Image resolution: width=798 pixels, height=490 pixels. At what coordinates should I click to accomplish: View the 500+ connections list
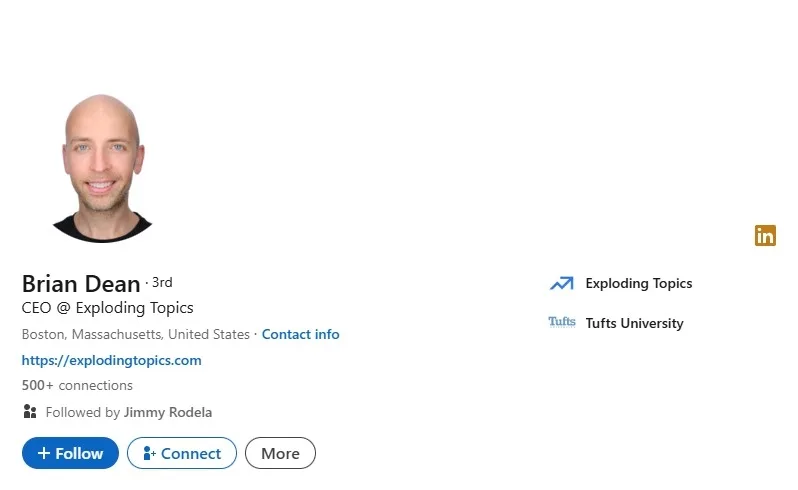77,385
